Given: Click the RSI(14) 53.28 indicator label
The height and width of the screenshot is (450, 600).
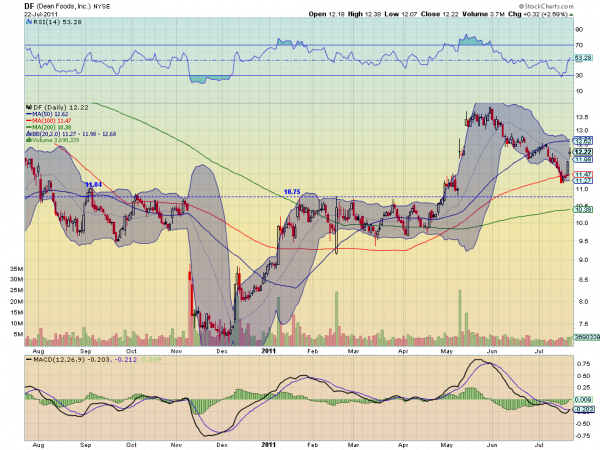Looking at the screenshot, I should (x=57, y=22).
